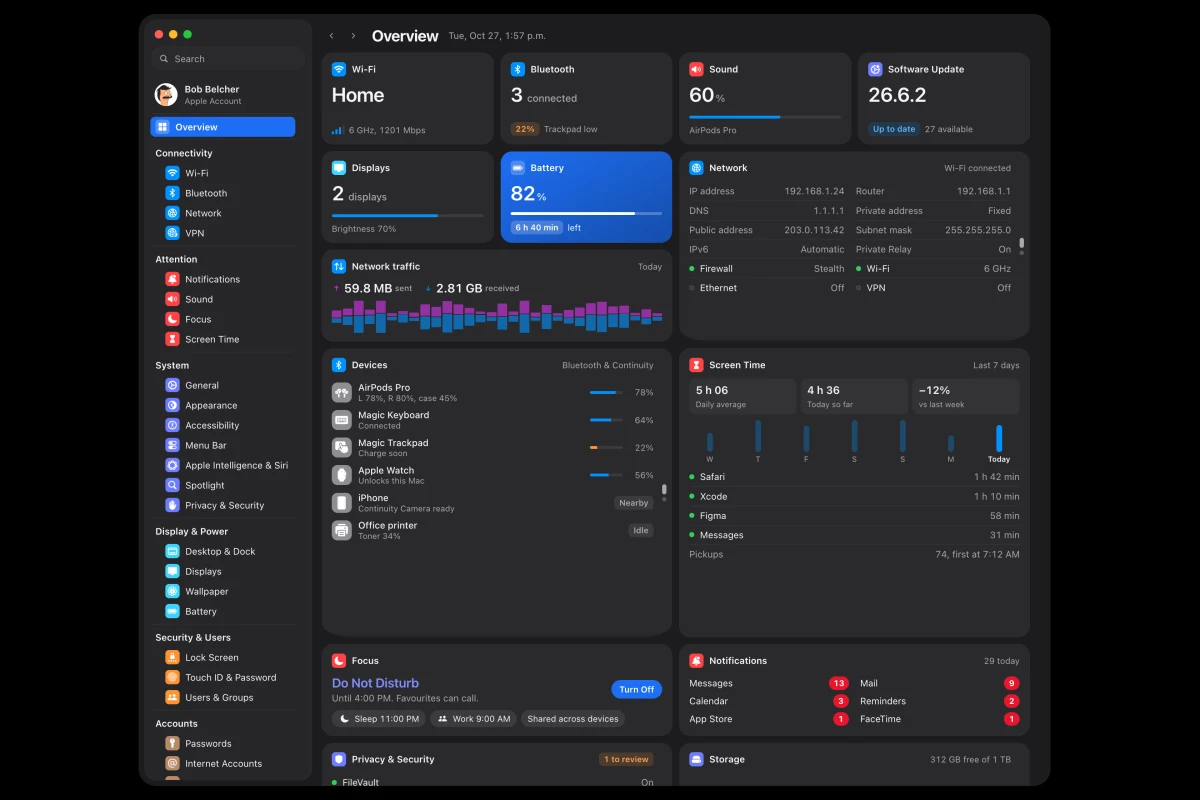Image resolution: width=1200 pixels, height=800 pixels.
Task: Click the Passwords key icon
Action: 172,743
